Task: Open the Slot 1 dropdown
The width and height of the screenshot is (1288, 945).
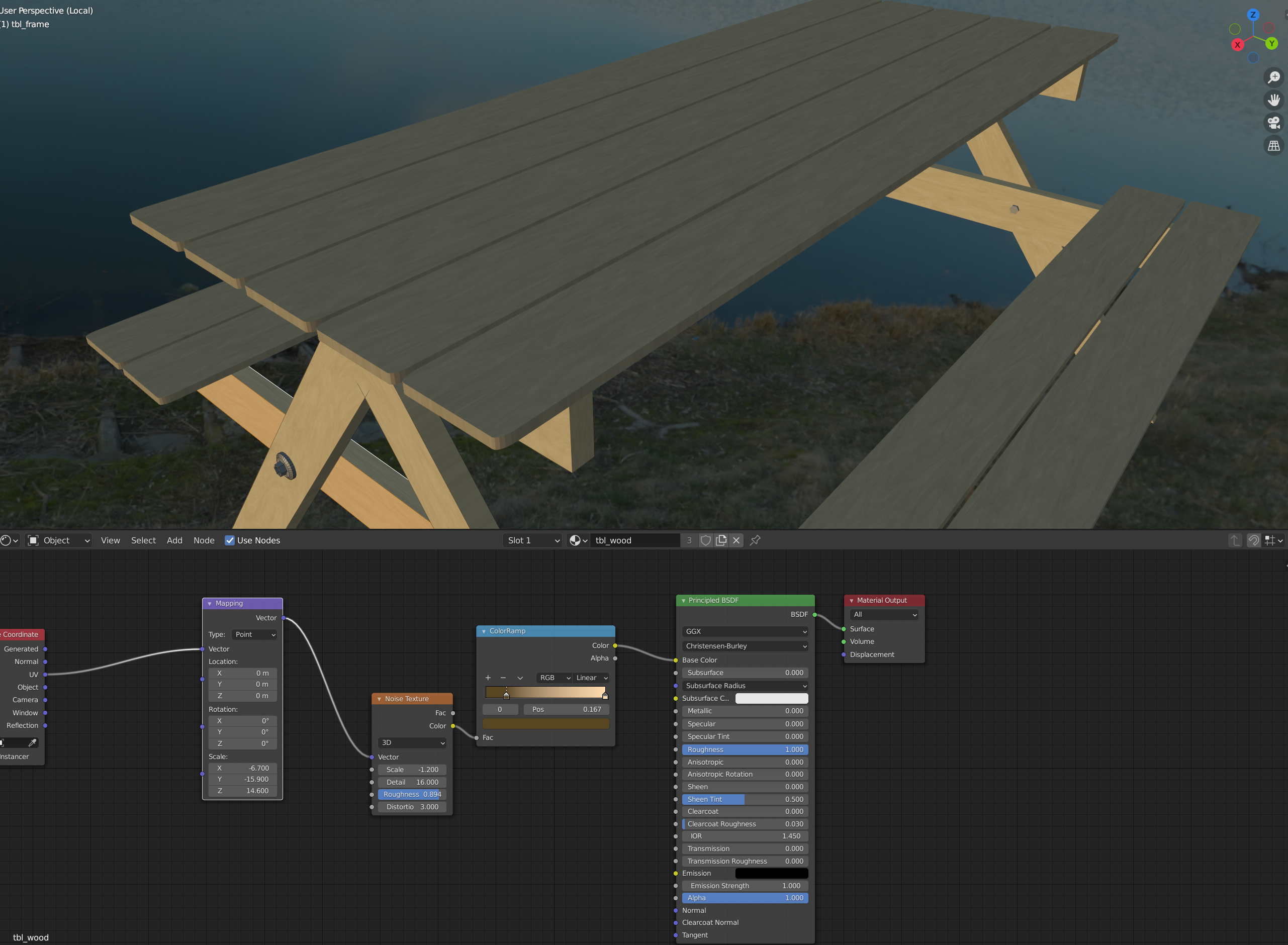Action: [x=533, y=540]
